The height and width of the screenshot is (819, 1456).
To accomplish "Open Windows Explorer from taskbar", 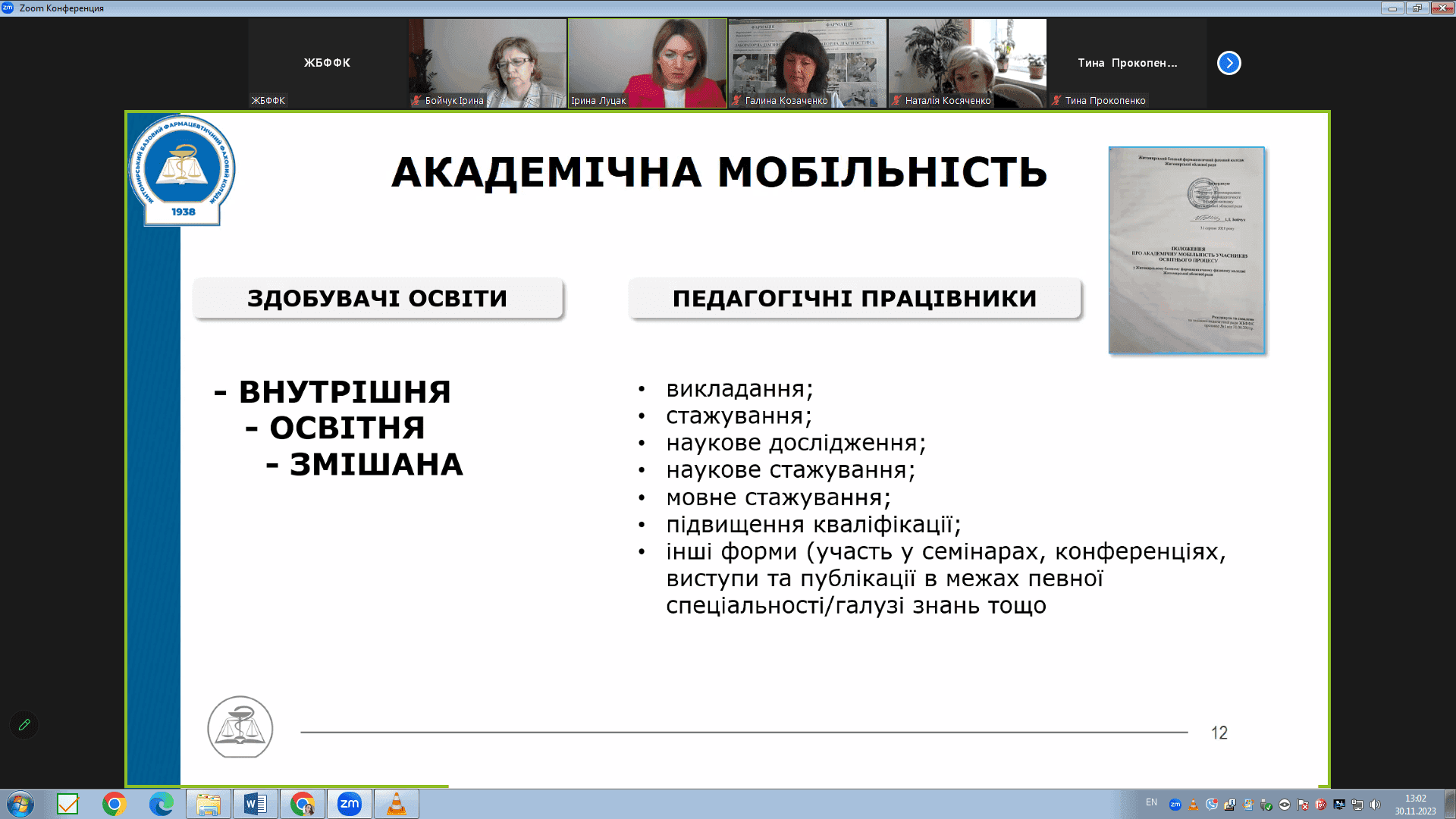I will [209, 804].
